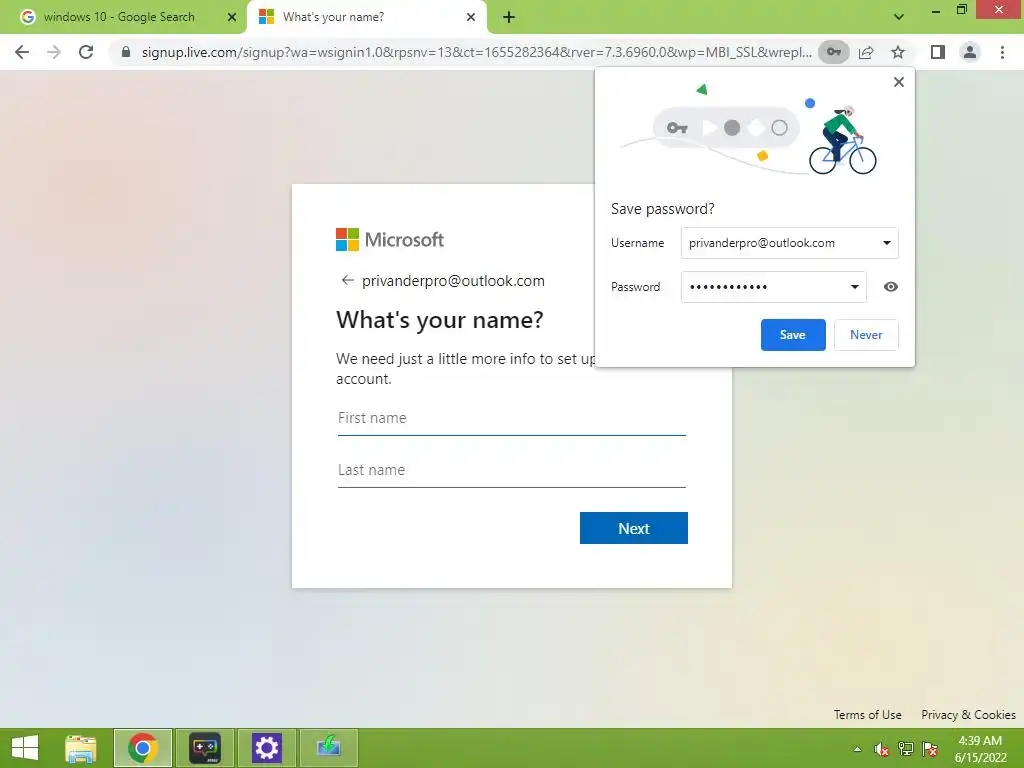Click the username field in popup
The width and height of the screenshot is (1024, 768).
click(790, 243)
